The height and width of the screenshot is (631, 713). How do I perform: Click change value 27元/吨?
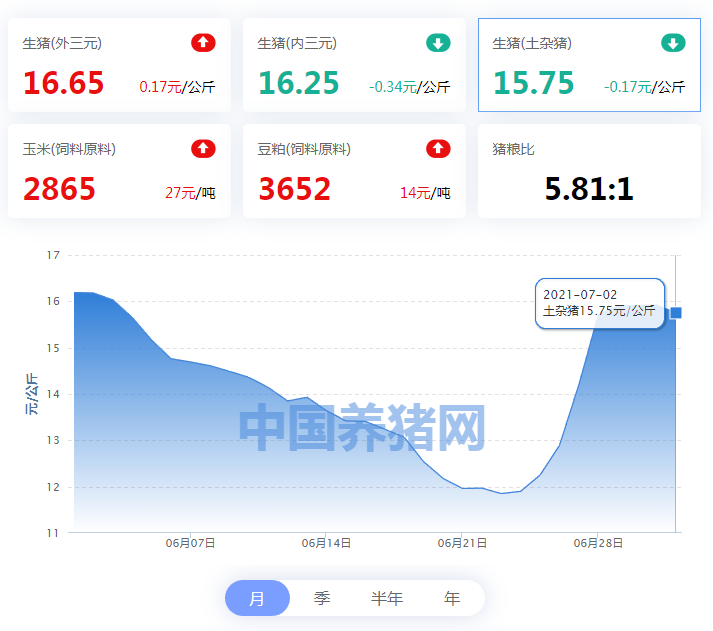(190, 193)
